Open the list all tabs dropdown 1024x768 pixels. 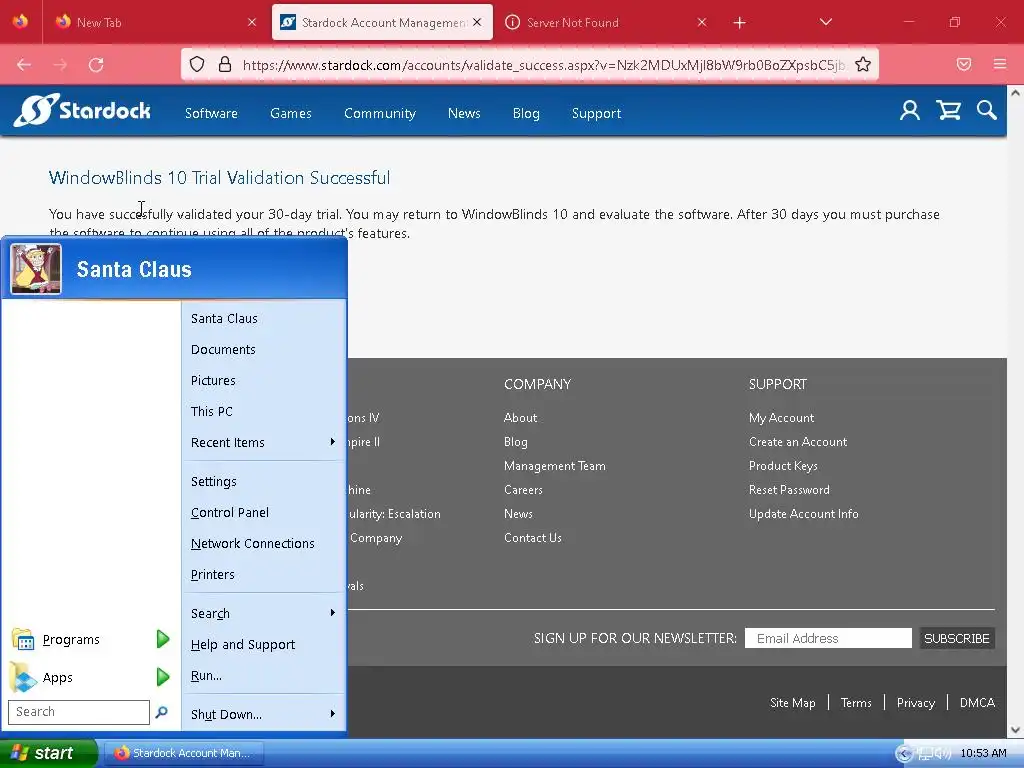[x=825, y=22]
